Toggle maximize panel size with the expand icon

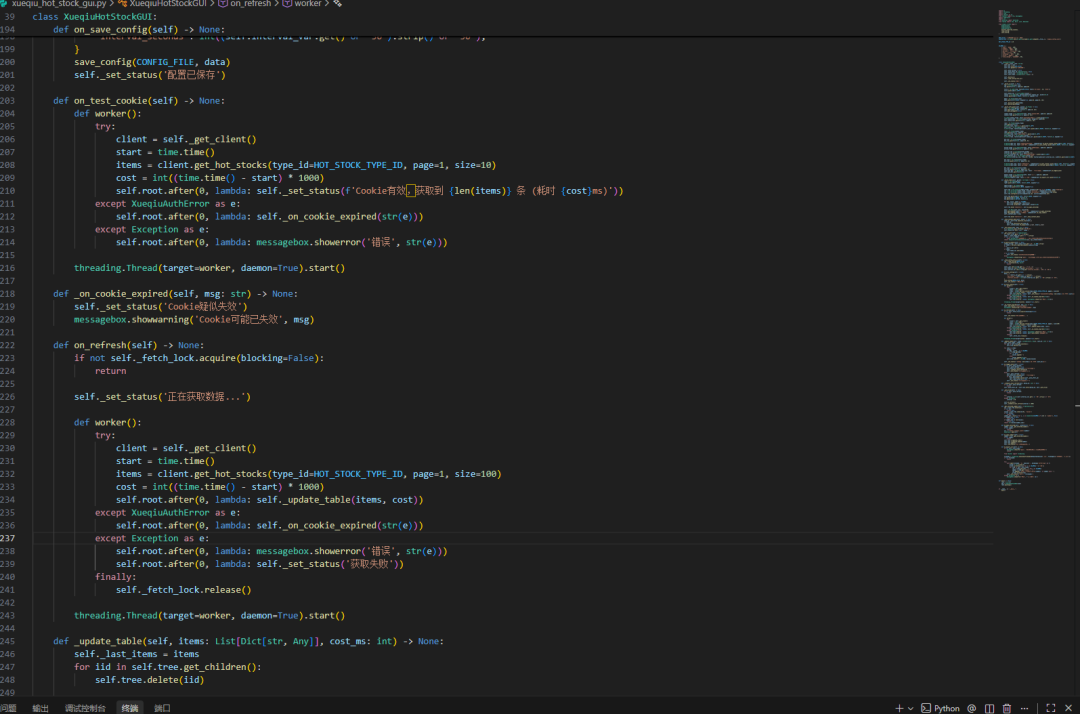point(1051,708)
